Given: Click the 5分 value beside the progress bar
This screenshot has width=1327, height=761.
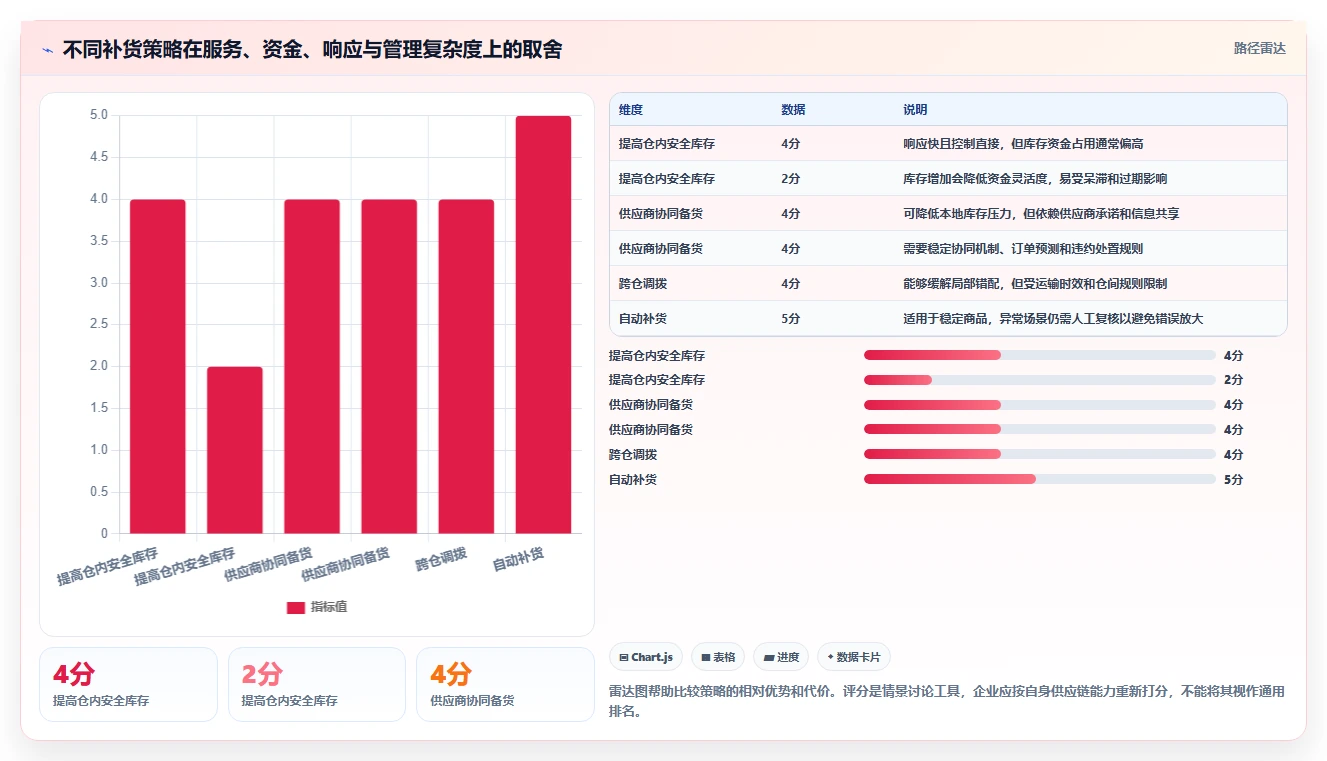Looking at the screenshot, I should [x=1233, y=480].
